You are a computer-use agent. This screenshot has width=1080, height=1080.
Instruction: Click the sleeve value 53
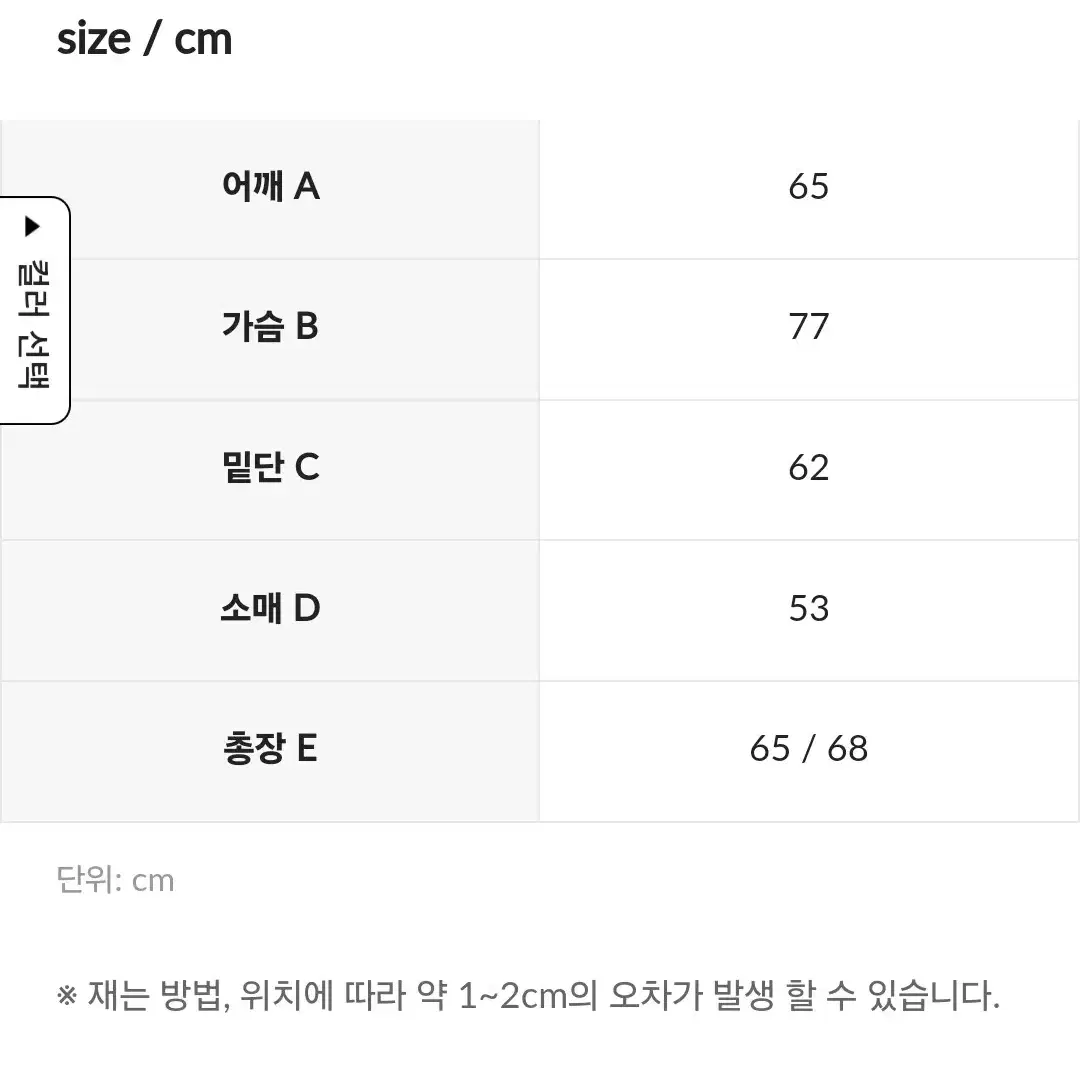point(809,608)
